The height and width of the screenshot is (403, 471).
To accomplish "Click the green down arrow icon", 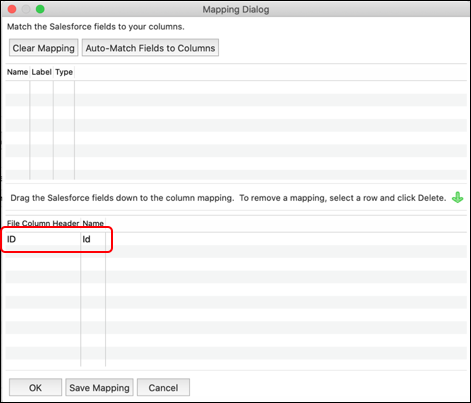I will coord(457,197).
